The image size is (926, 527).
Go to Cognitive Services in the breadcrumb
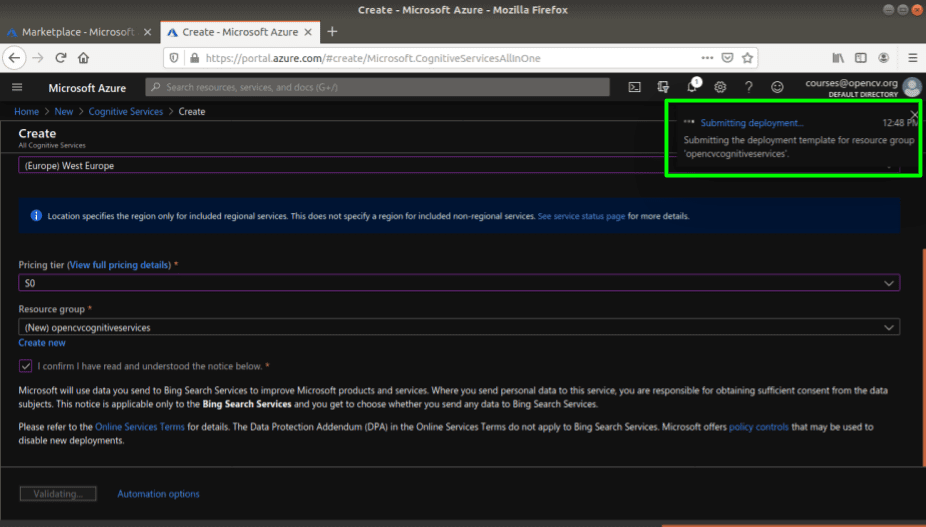126,112
